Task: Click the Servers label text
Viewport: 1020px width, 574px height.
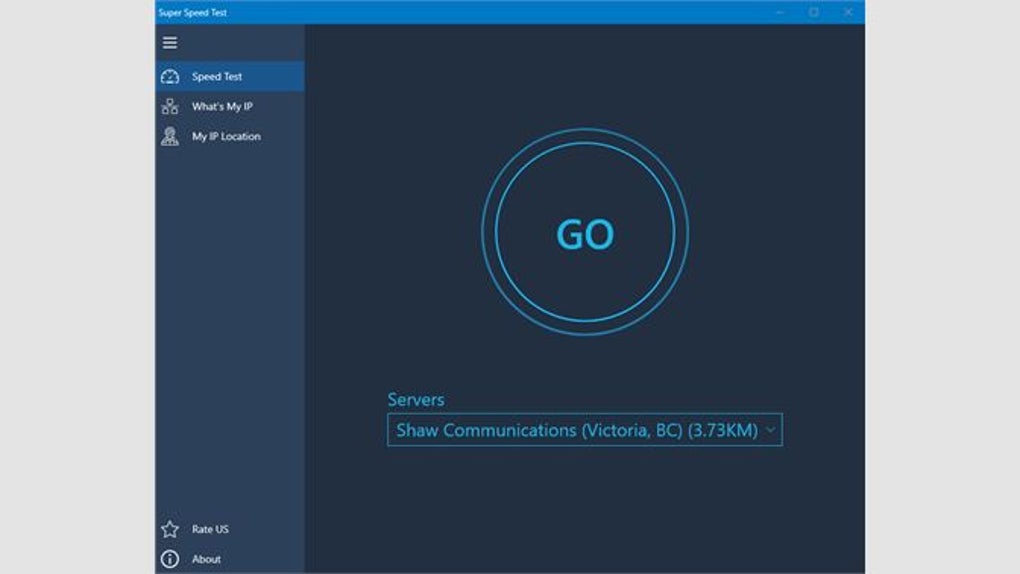Action: [x=416, y=400]
